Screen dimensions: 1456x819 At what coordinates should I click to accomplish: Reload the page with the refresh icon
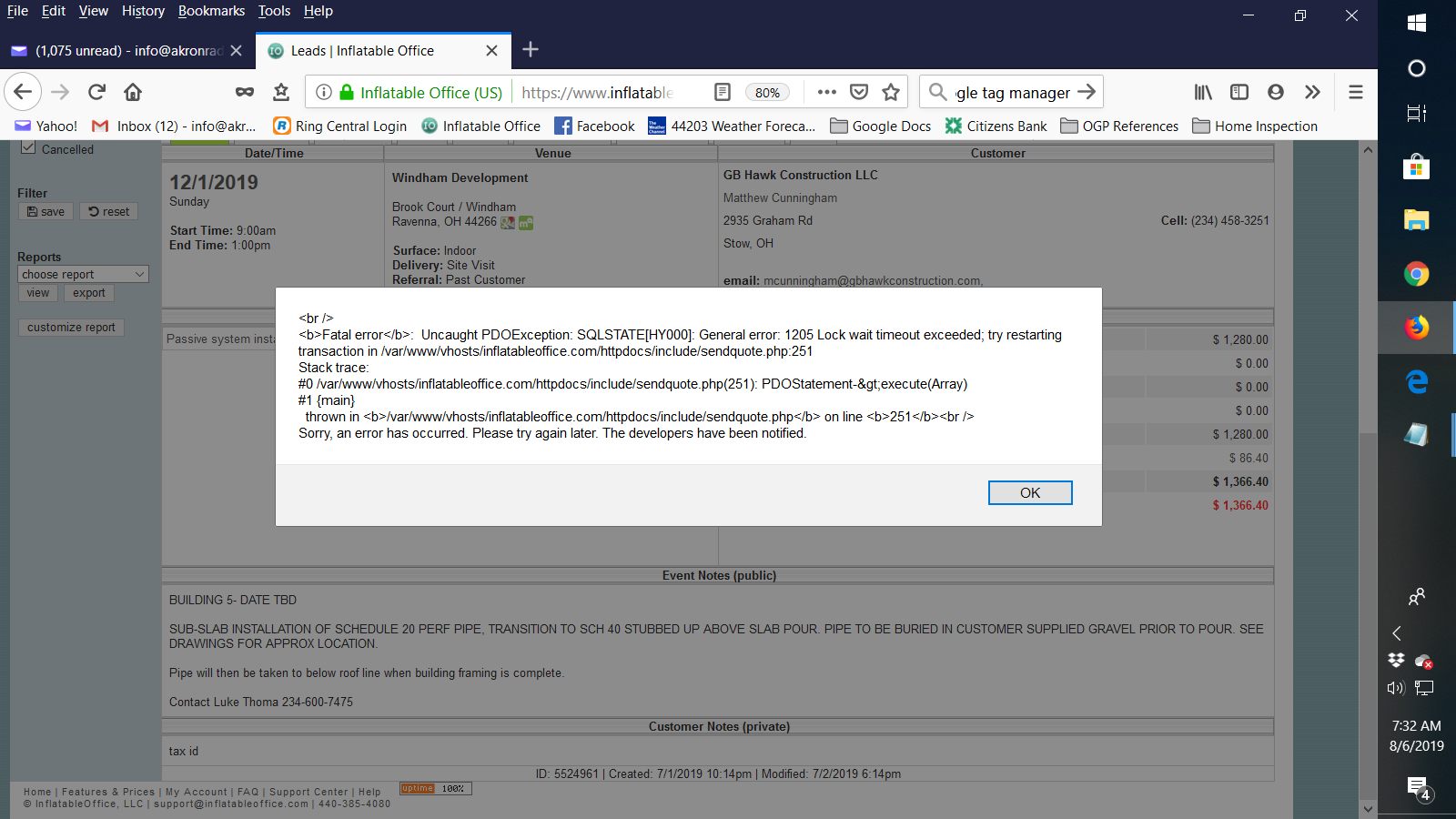pyautogui.click(x=96, y=92)
